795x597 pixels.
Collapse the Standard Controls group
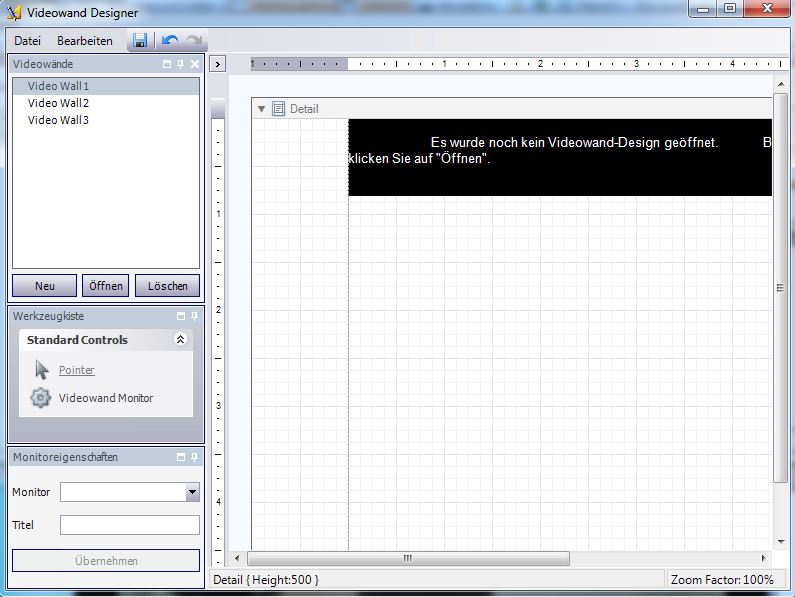180,339
